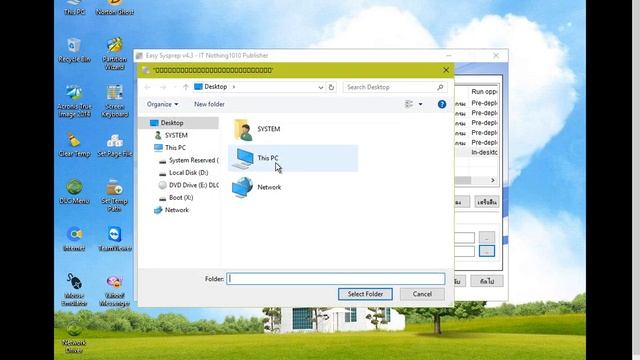Viewport: 640px width, 360px height.
Task: Click the New folder button
Action: pos(209,104)
